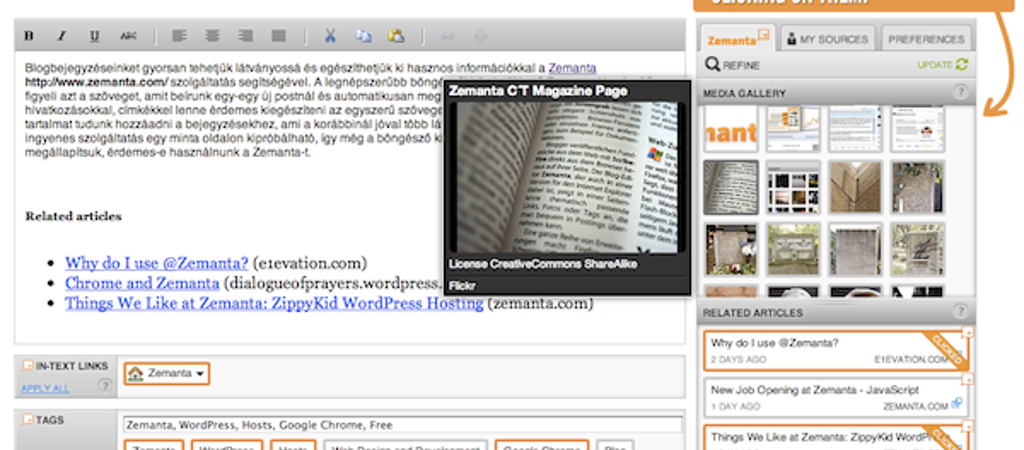Switch to the Zemanta tab
Image resolution: width=1024 pixels, height=450 pixels.
click(737, 39)
